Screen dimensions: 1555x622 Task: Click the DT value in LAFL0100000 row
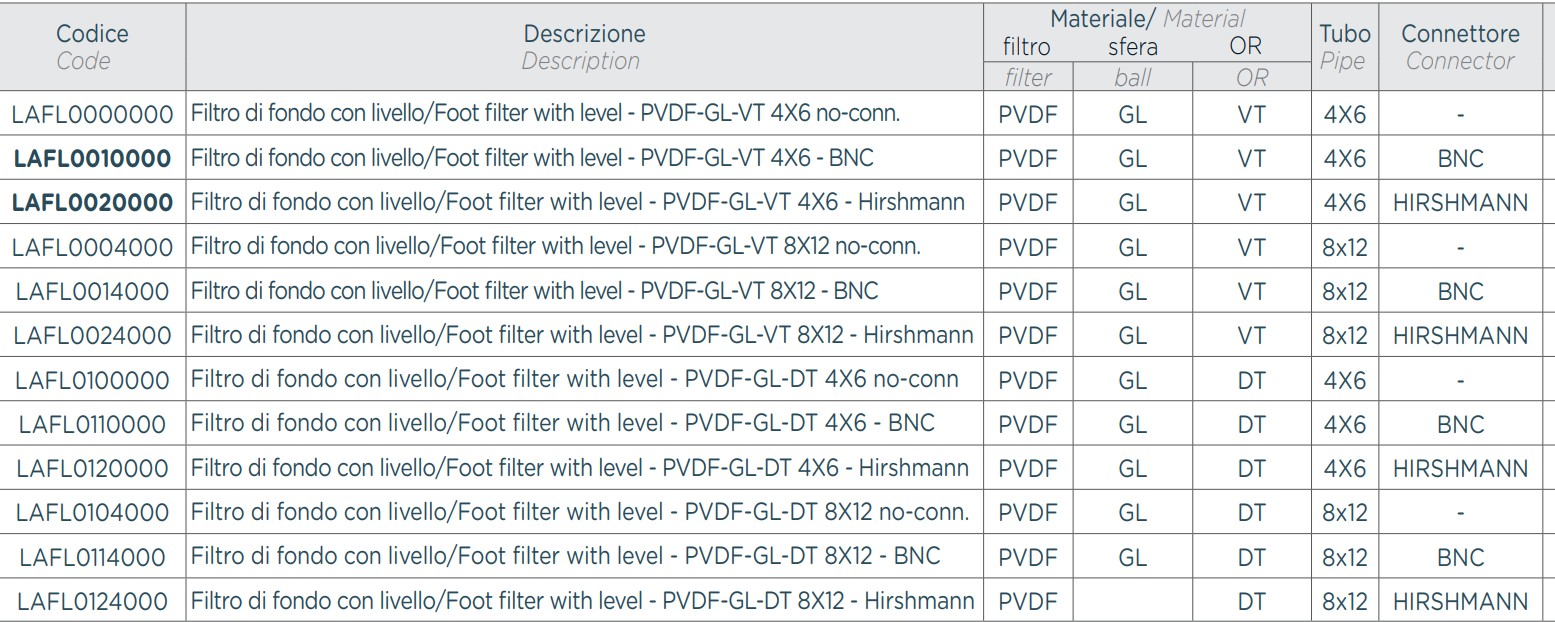1251,380
